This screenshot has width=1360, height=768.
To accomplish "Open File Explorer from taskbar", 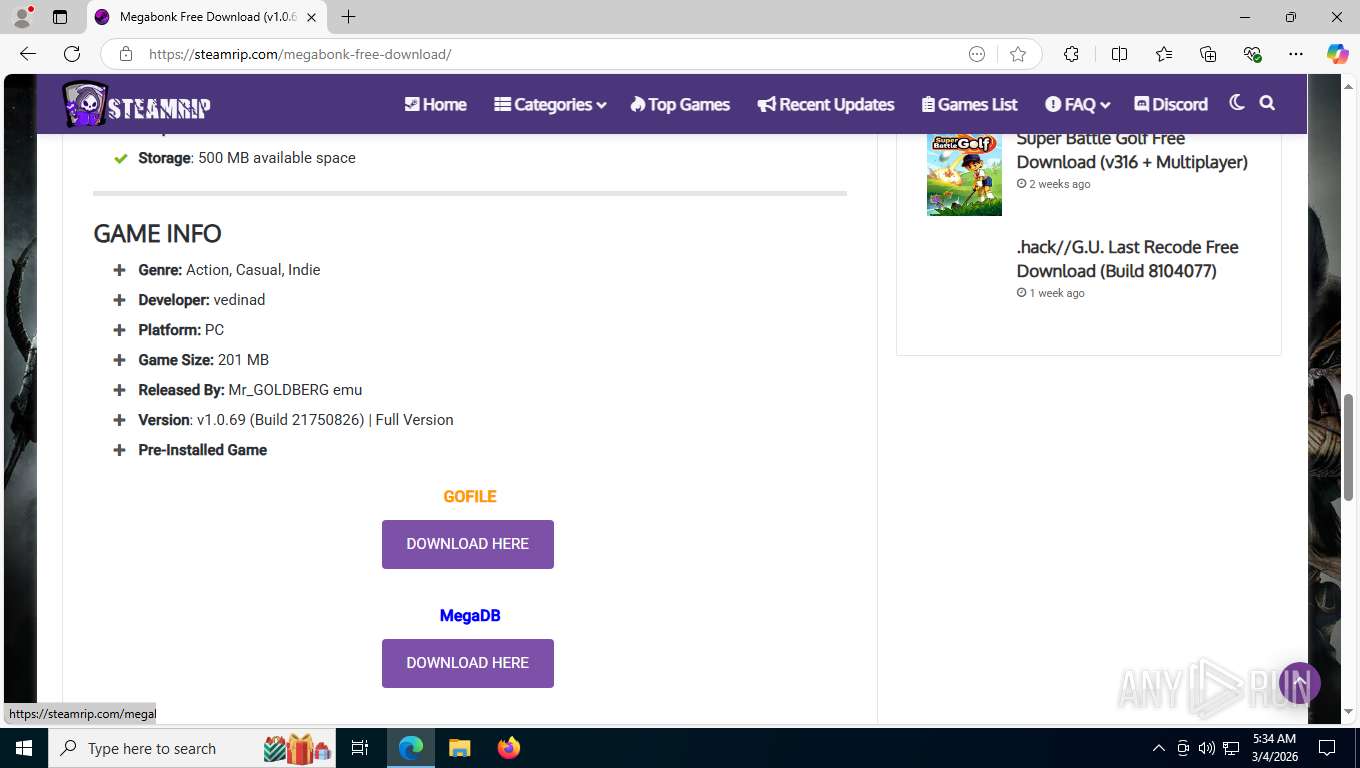I will point(459,748).
